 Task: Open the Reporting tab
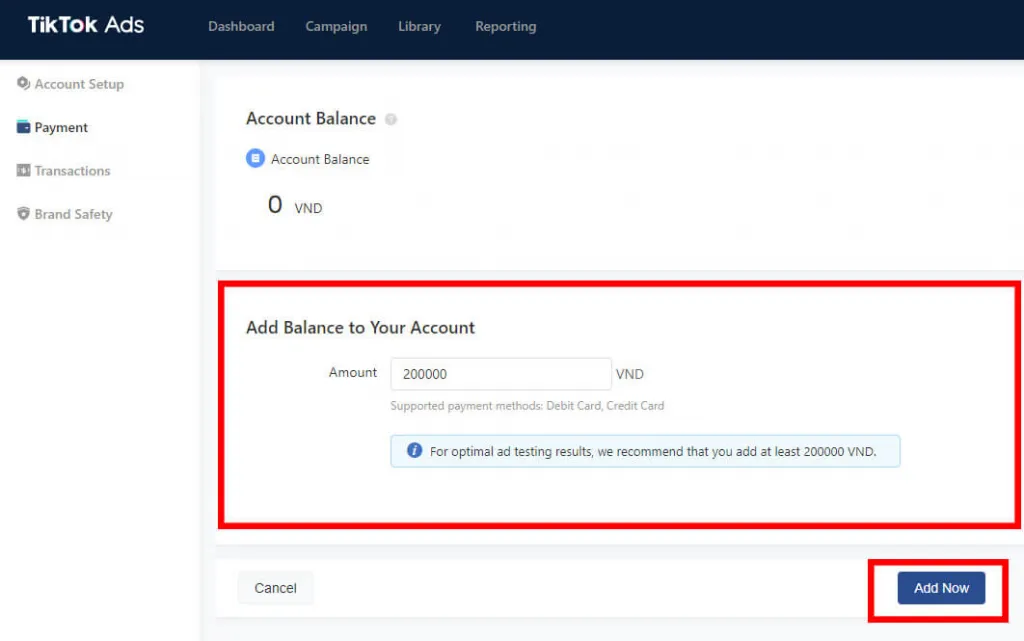(505, 27)
